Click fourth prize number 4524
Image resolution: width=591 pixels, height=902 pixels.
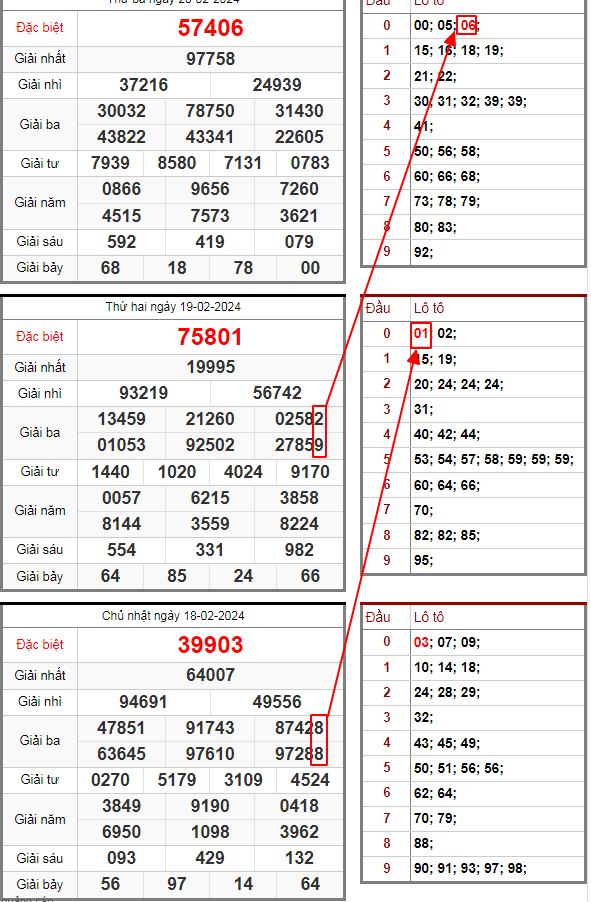(x=310, y=781)
